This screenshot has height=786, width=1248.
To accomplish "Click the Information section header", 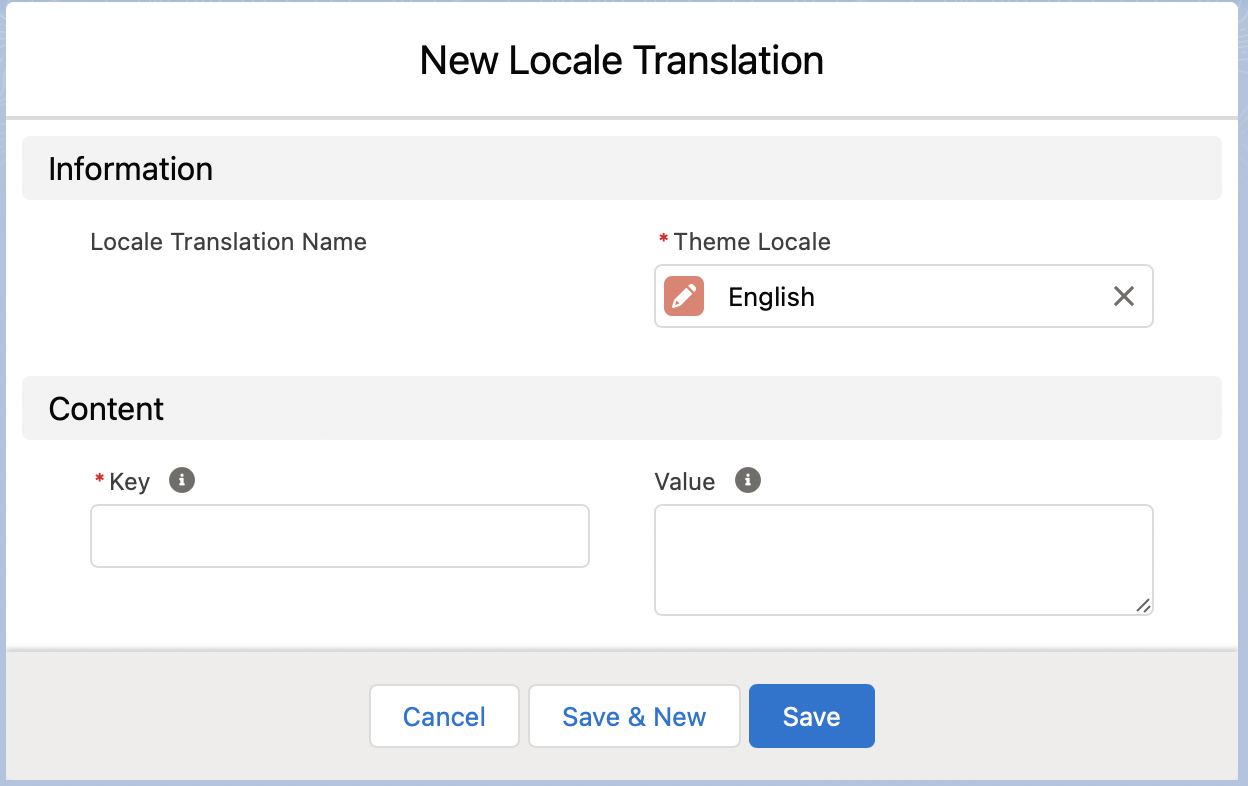I will [x=131, y=169].
